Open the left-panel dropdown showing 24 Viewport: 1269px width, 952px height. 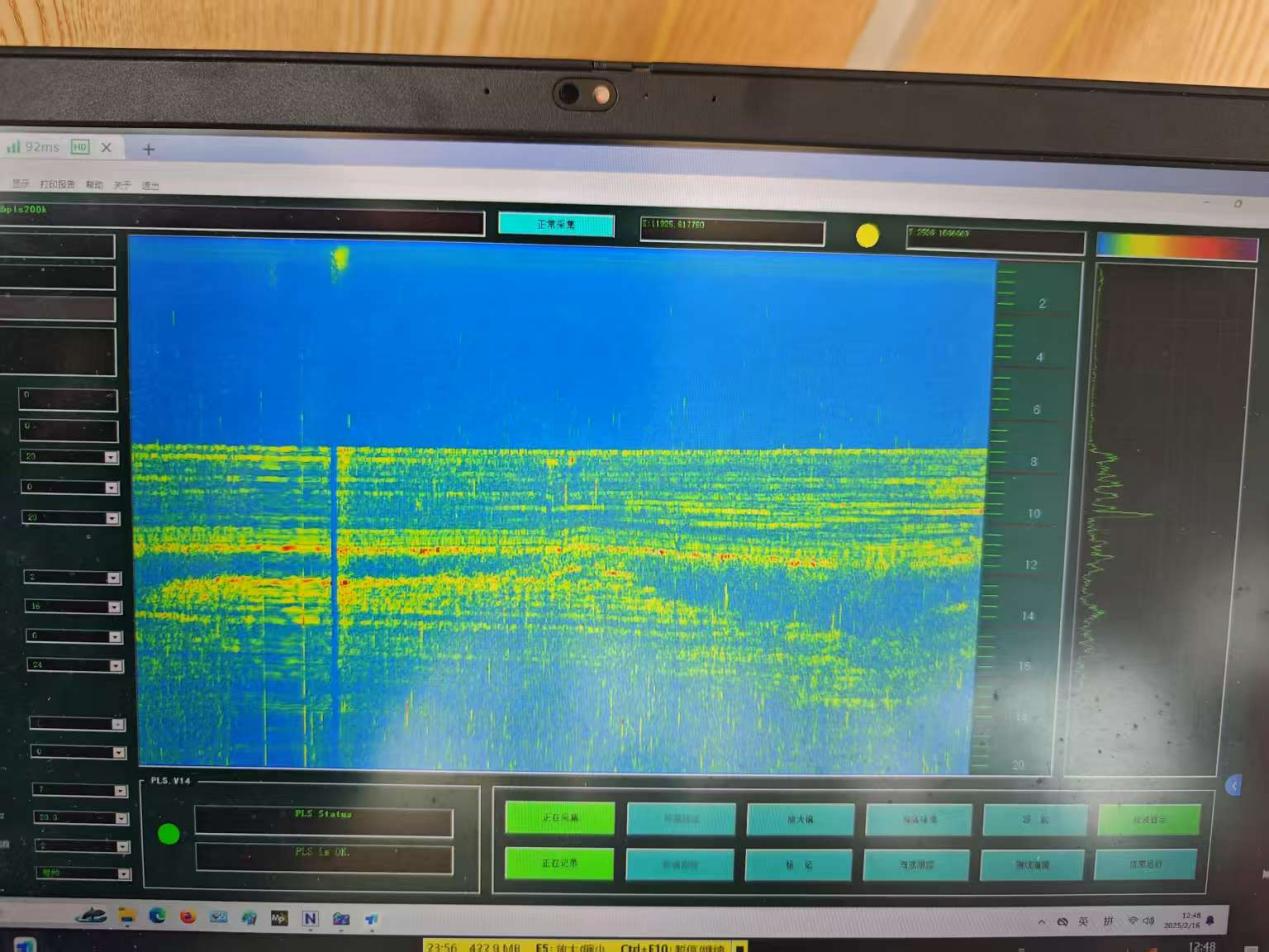[x=116, y=665]
